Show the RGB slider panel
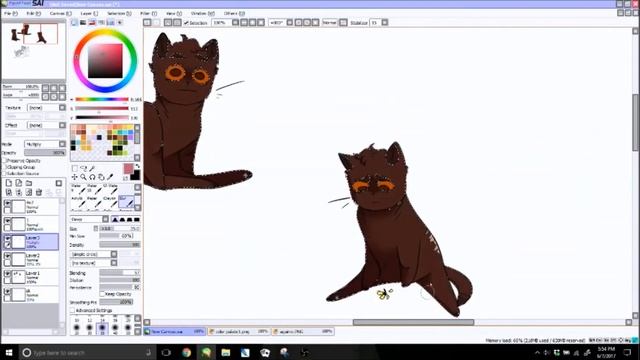Viewport: 640px width, 360px height. [x=83, y=22]
